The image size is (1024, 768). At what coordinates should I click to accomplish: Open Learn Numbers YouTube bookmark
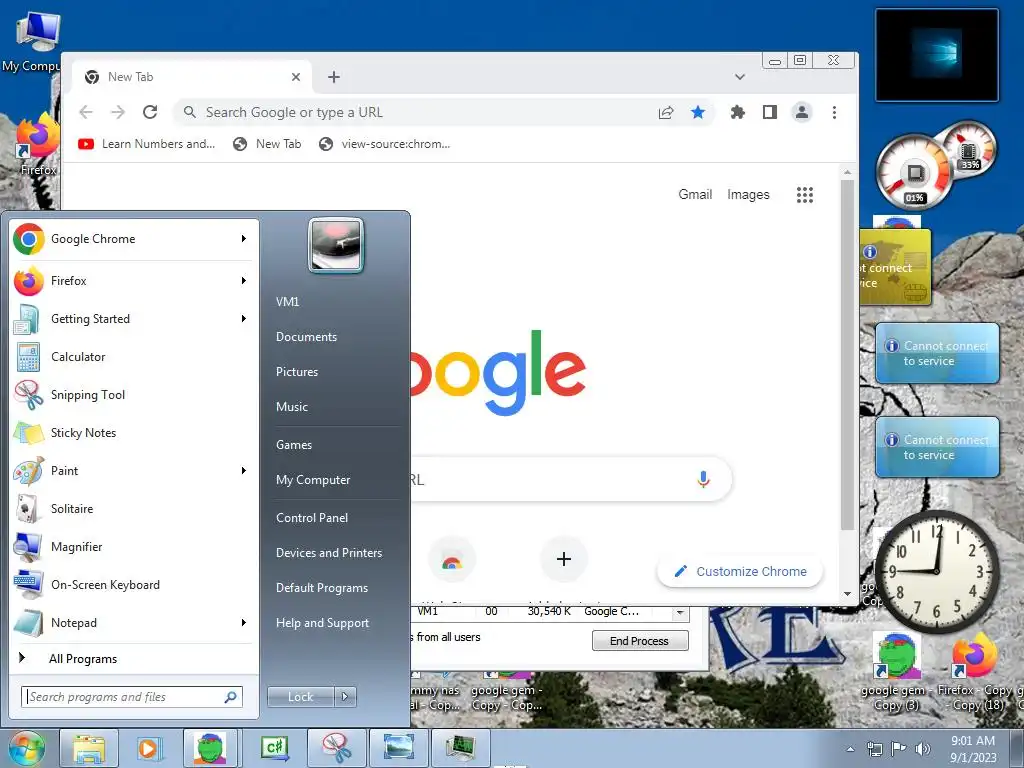tap(146, 144)
